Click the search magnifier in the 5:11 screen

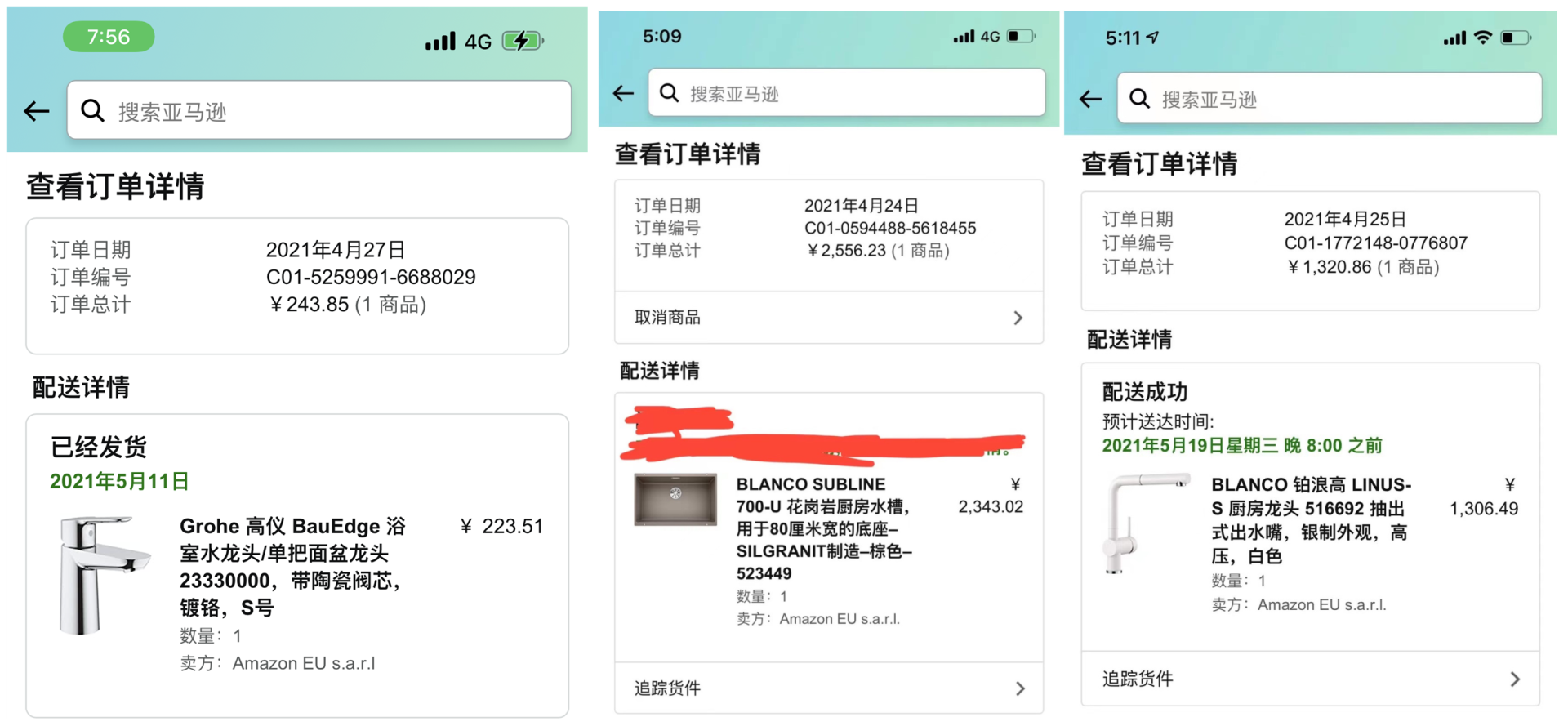[1139, 99]
